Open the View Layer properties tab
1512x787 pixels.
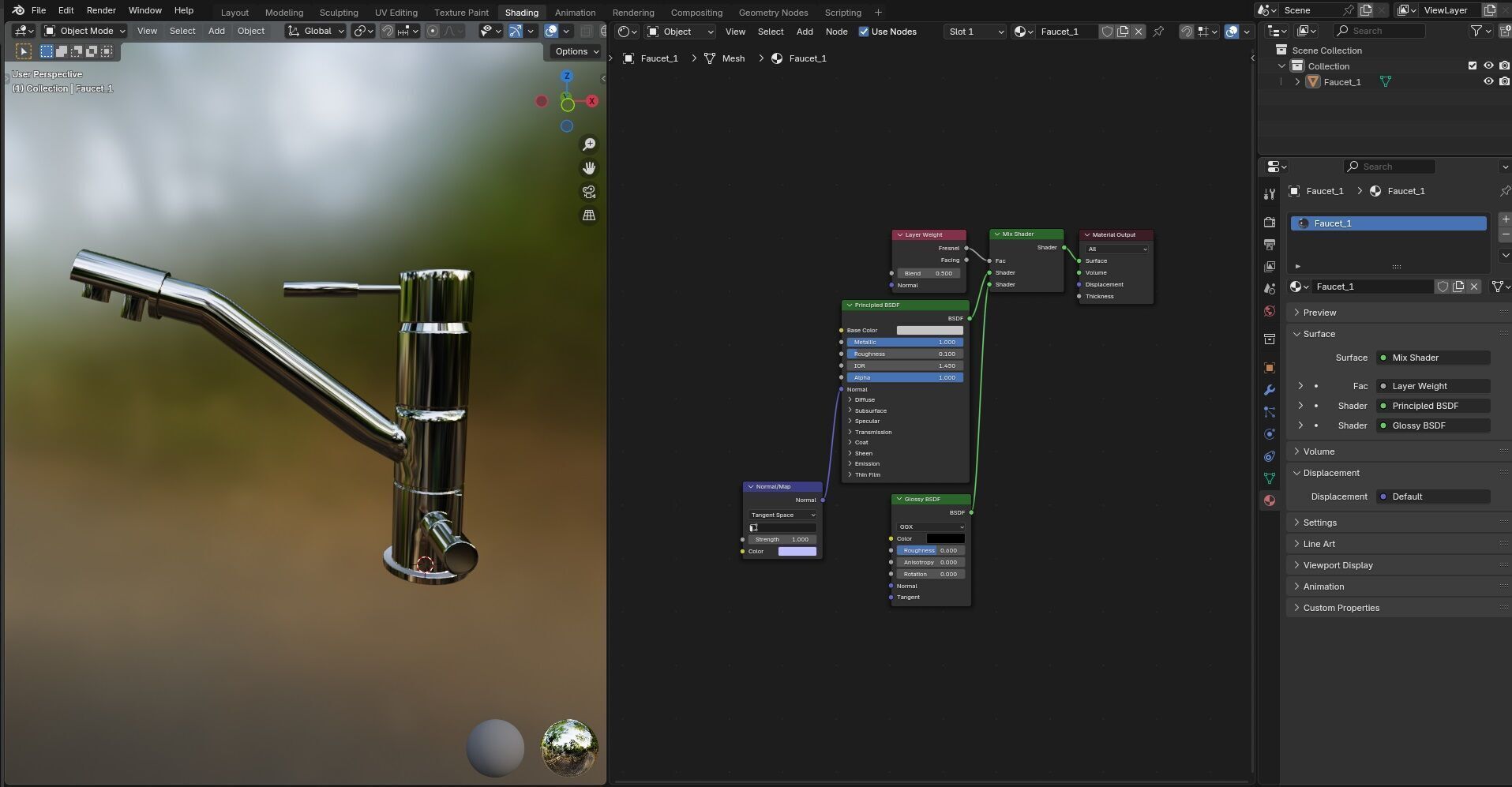point(1270,267)
